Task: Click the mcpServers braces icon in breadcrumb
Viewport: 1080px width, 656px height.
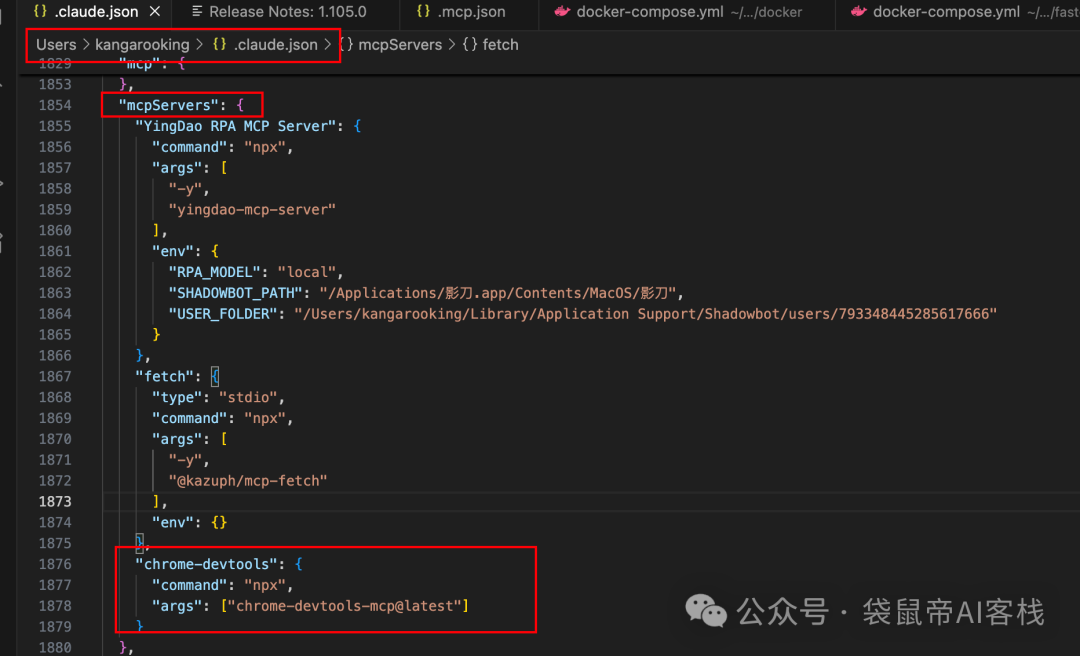Action: (x=346, y=45)
